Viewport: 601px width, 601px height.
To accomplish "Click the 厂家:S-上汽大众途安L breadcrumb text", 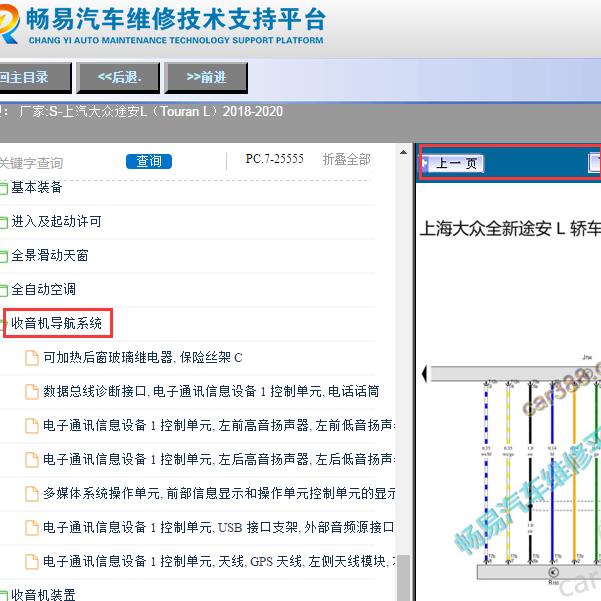I will (x=151, y=112).
